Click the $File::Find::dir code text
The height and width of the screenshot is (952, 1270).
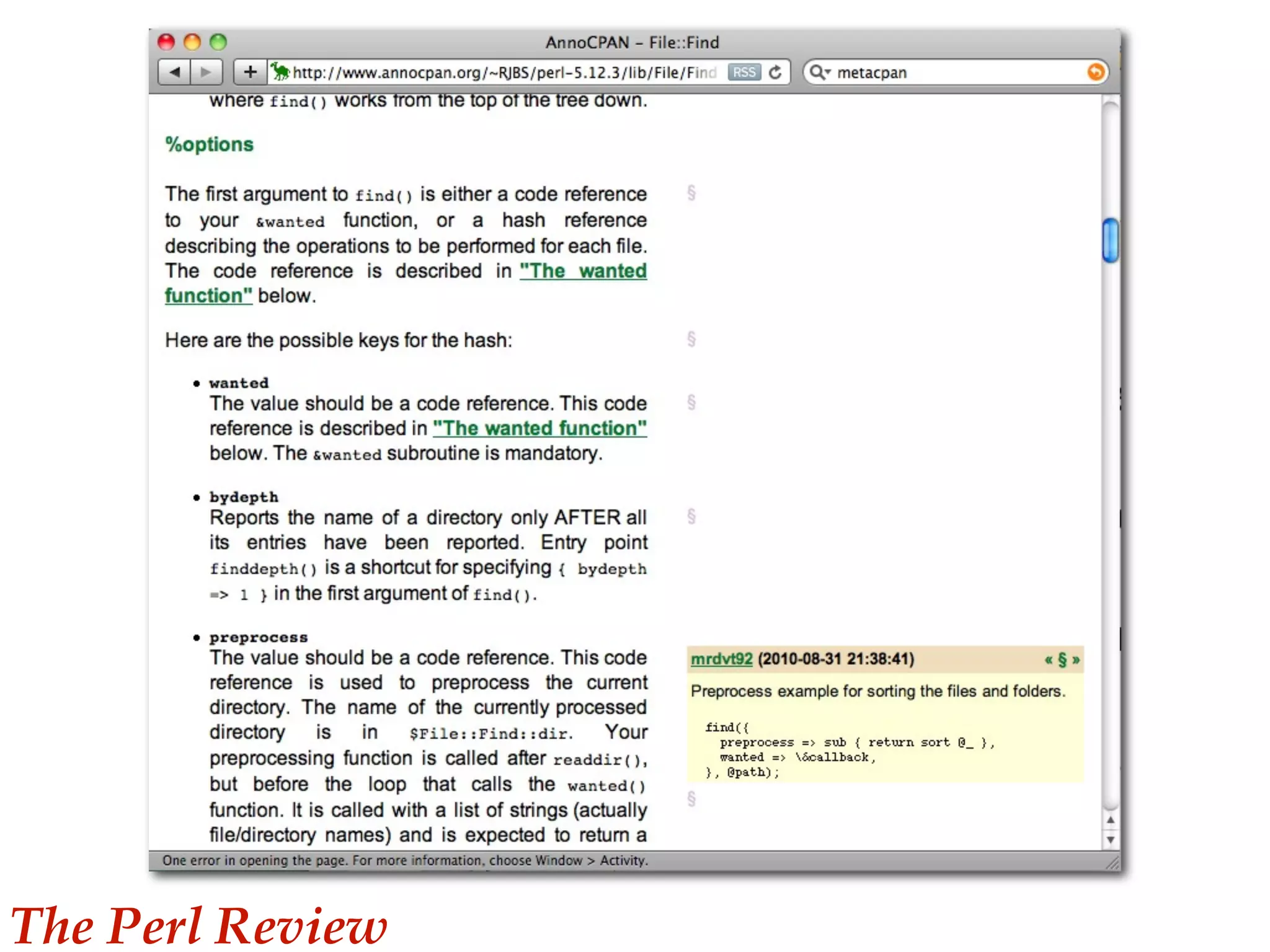click(491, 734)
